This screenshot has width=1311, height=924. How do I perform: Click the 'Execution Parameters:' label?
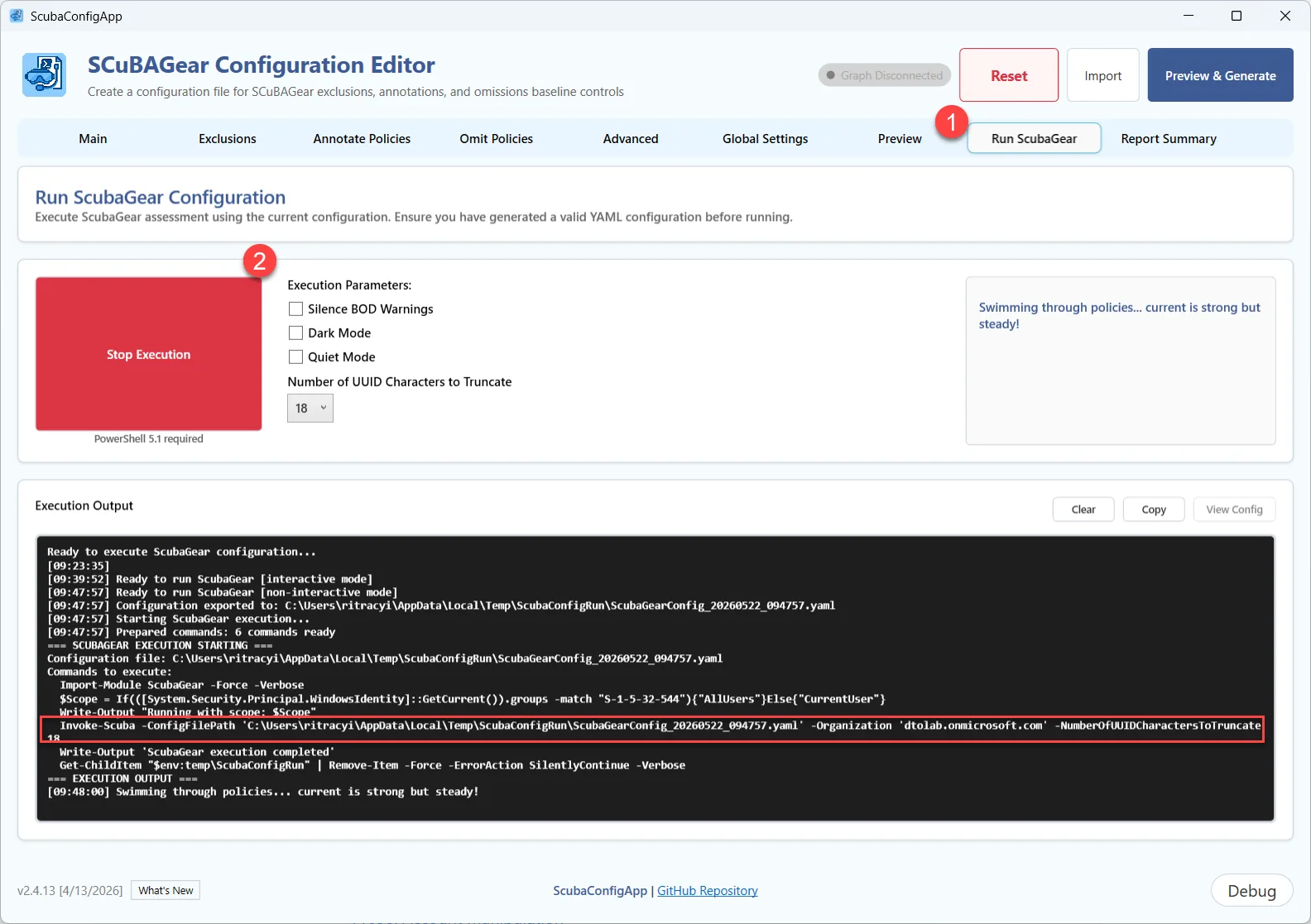click(x=349, y=285)
